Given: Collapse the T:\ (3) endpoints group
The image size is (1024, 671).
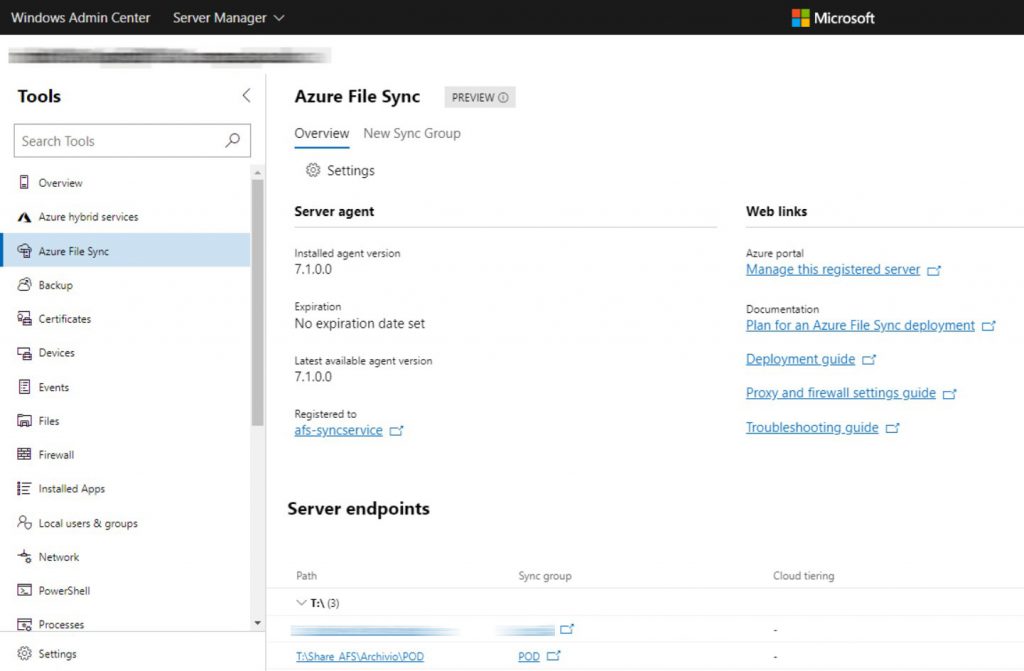Looking at the screenshot, I should (x=301, y=602).
